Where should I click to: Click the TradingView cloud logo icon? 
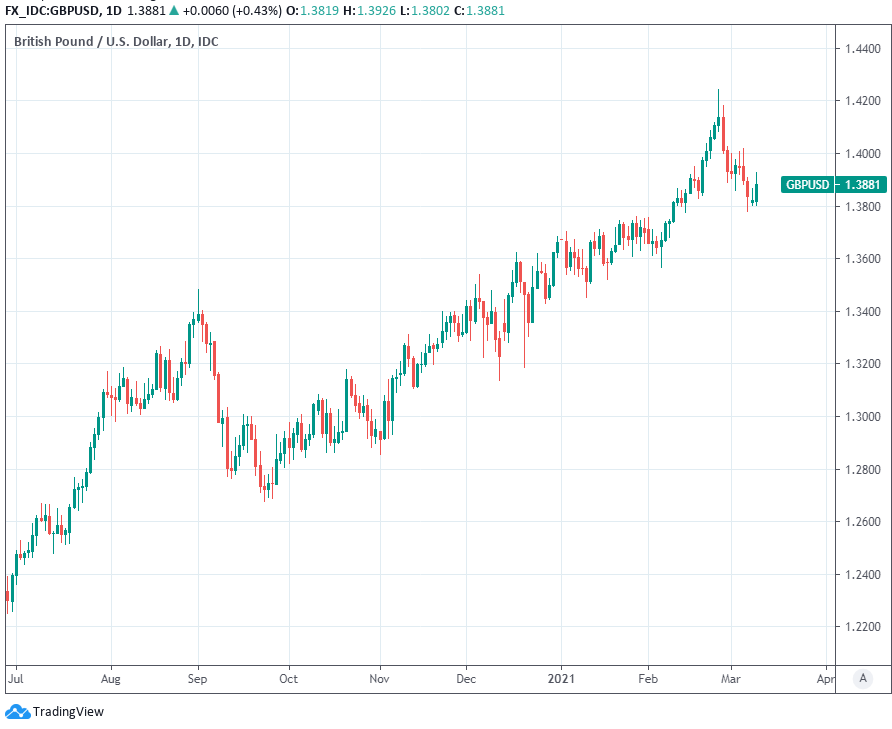coord(16,711)
